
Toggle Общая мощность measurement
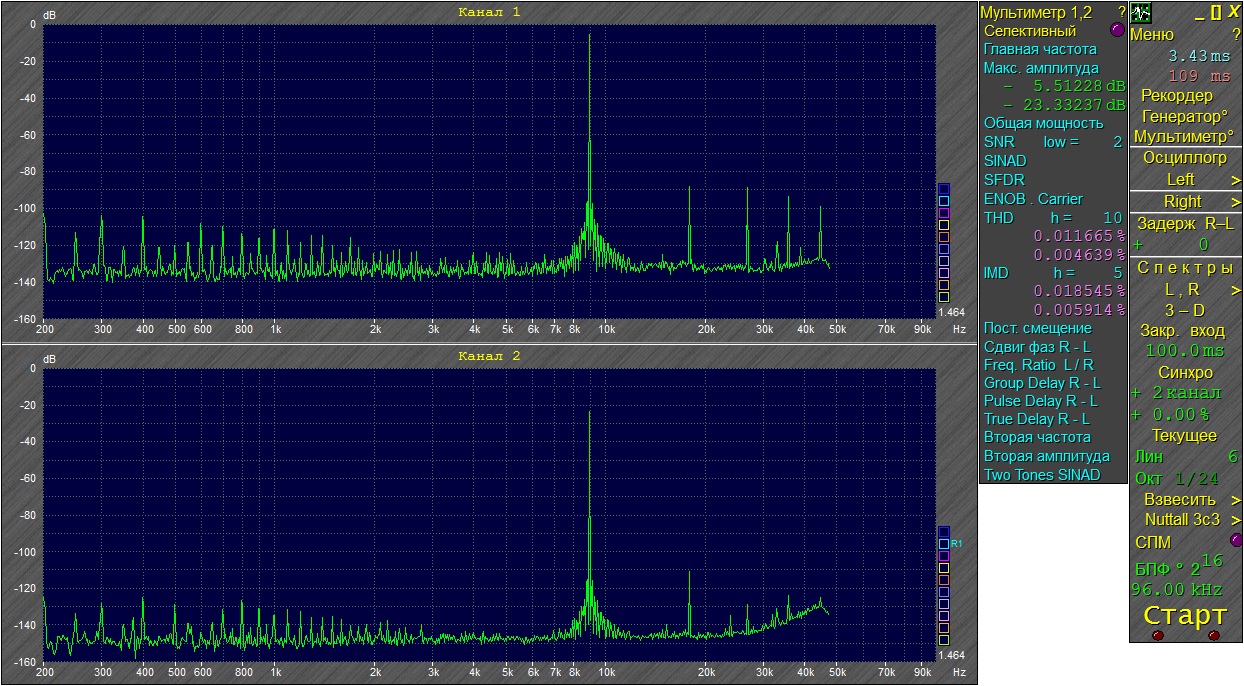pos(1043,123)
